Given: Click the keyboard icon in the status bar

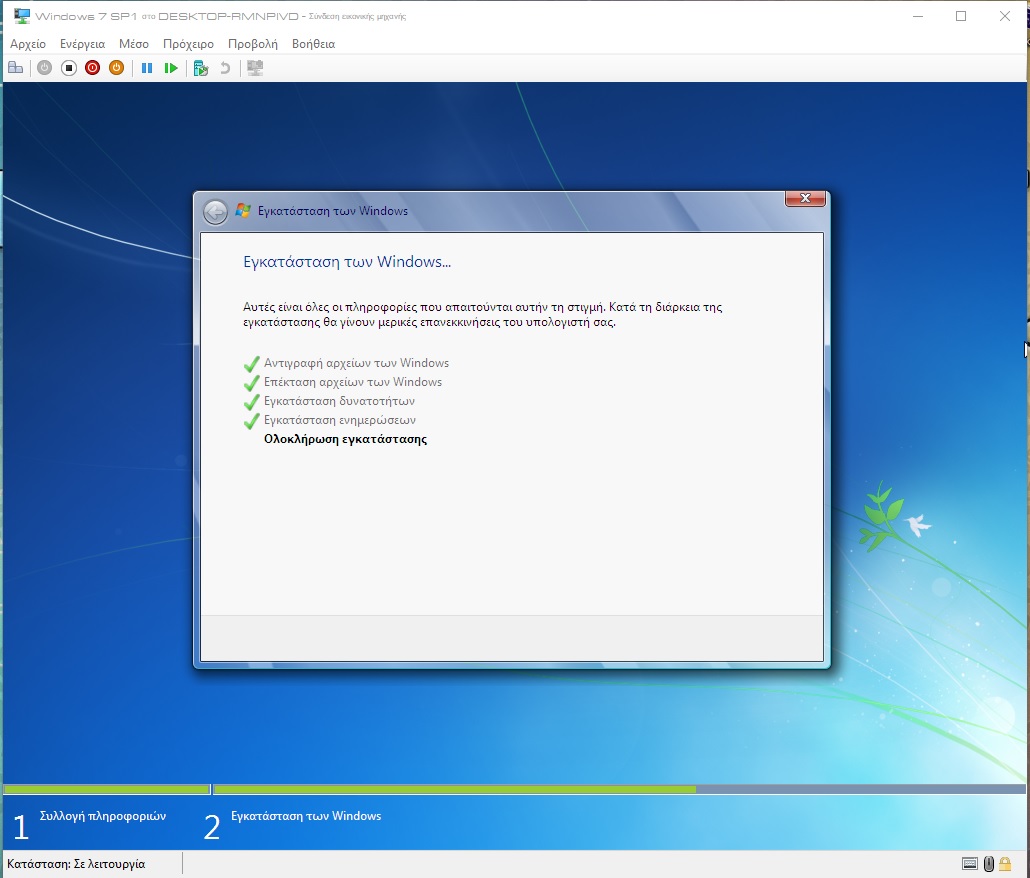Looking at the screenshot, I should (x=969, y=864).
